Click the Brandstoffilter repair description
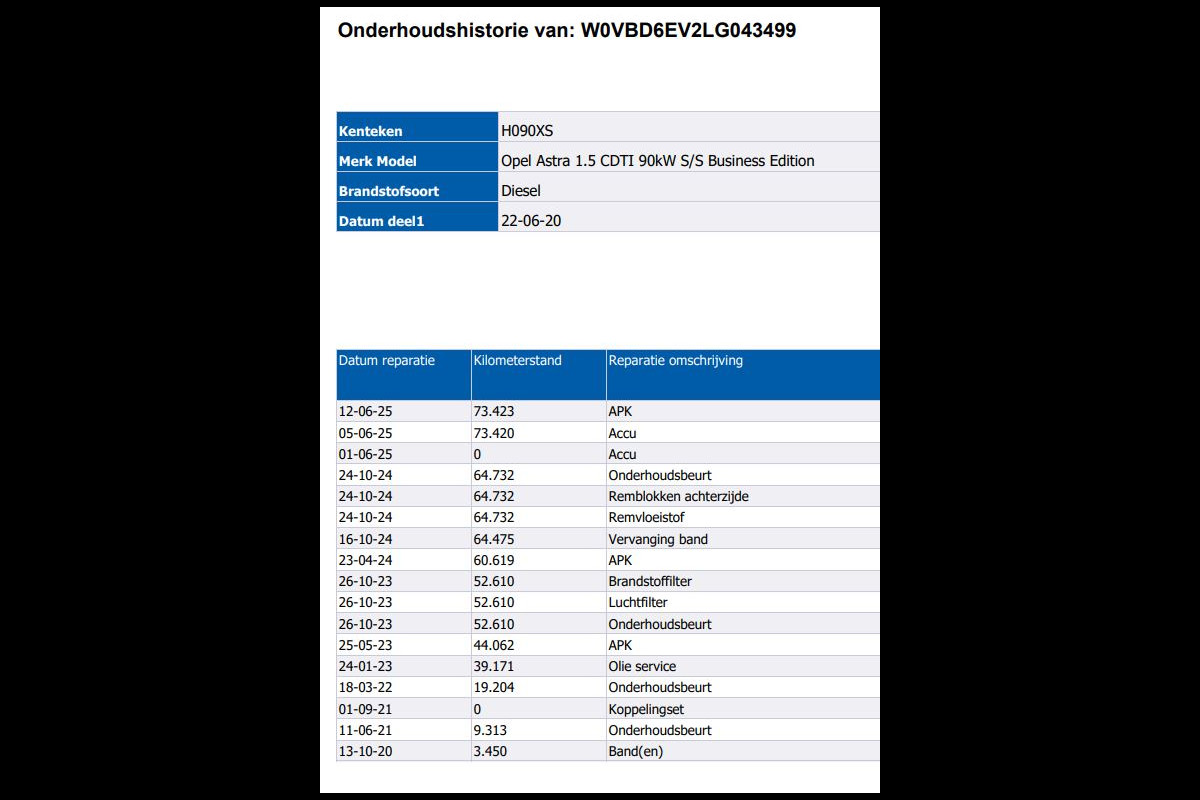 click(650, 582)
